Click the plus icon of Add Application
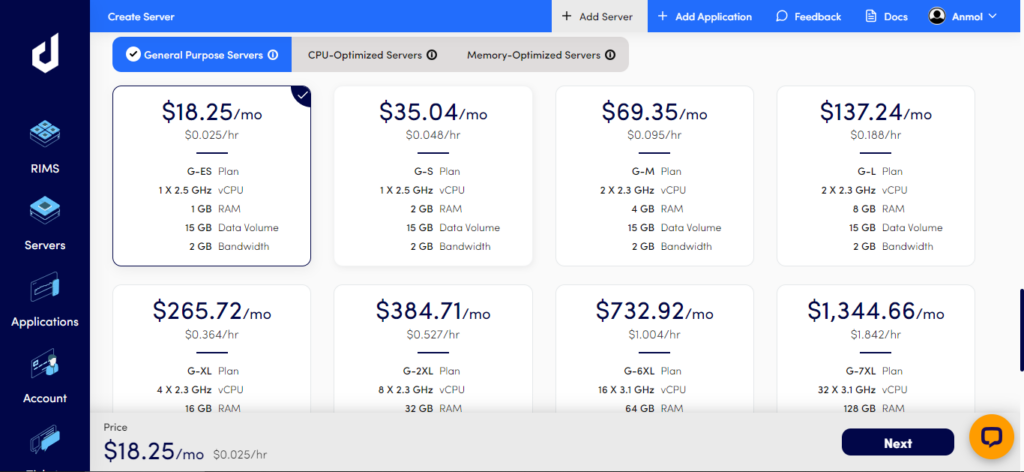 click(x=662, y=16)
